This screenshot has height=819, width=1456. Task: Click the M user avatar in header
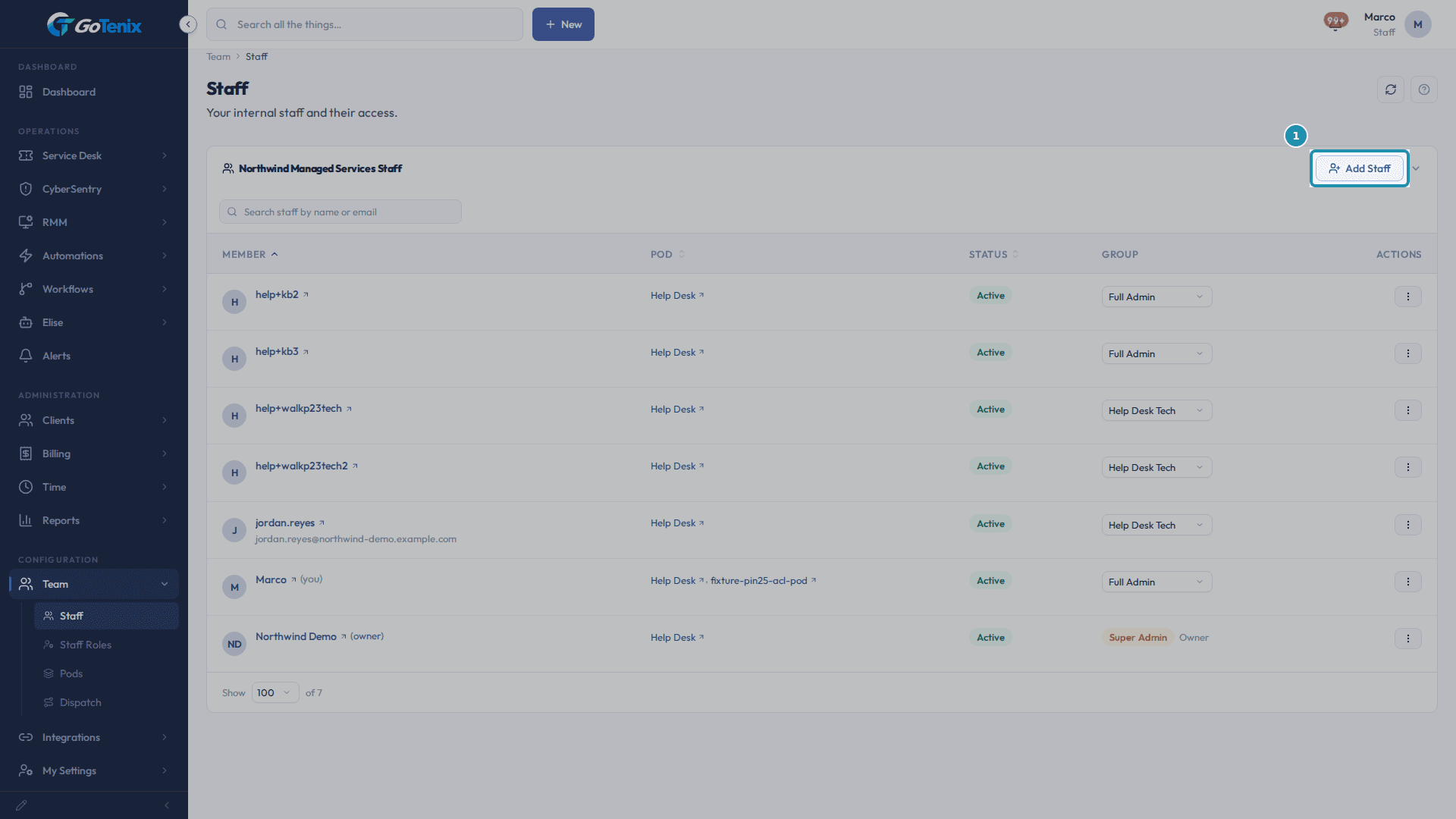(1417, 24)
